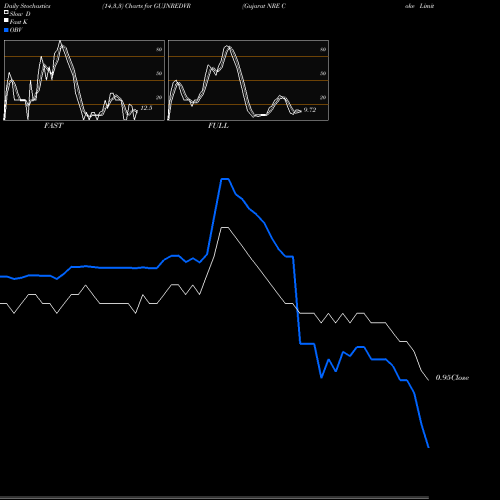Click the 80 level label in FULL chart
The image size is (500, 500).
tap(323, 49)
